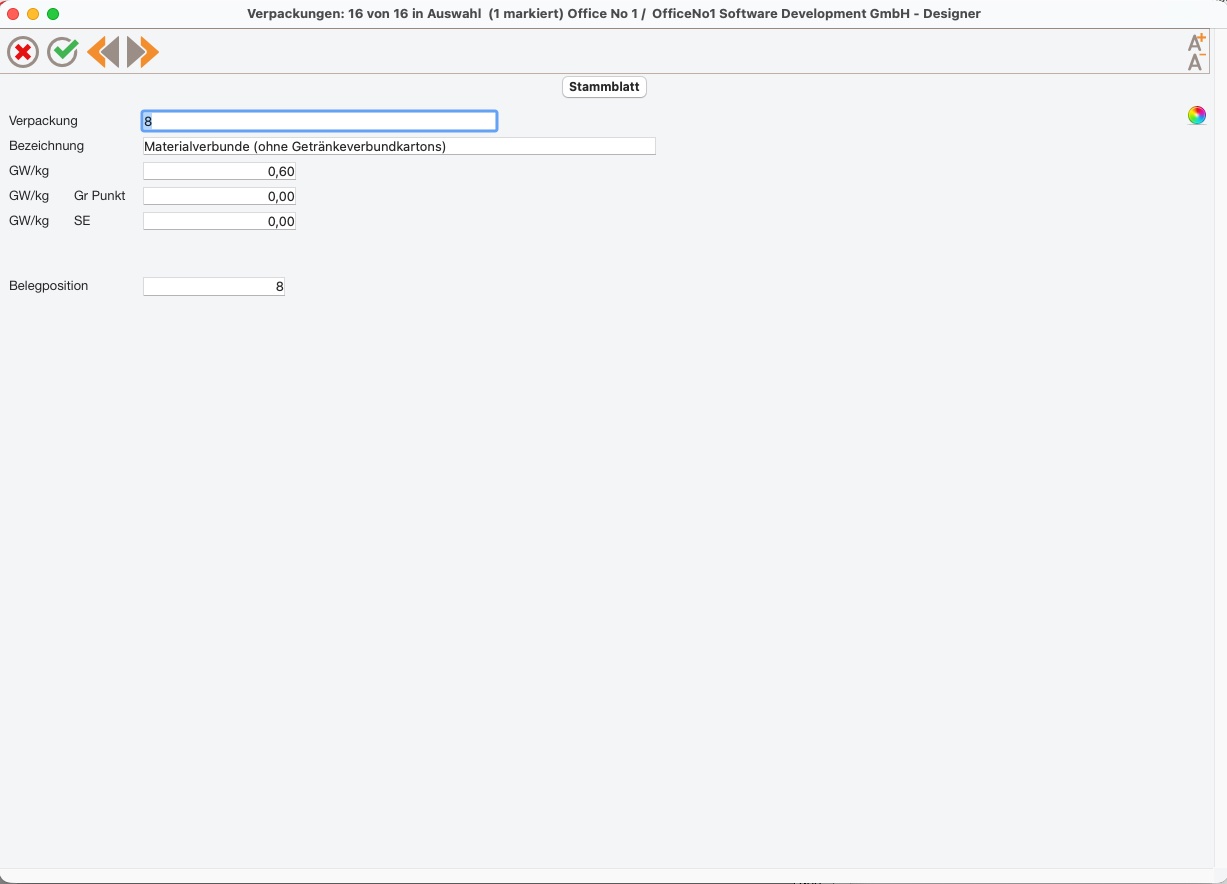Confirm changes with the green checkmark icon

click(63, 52)
